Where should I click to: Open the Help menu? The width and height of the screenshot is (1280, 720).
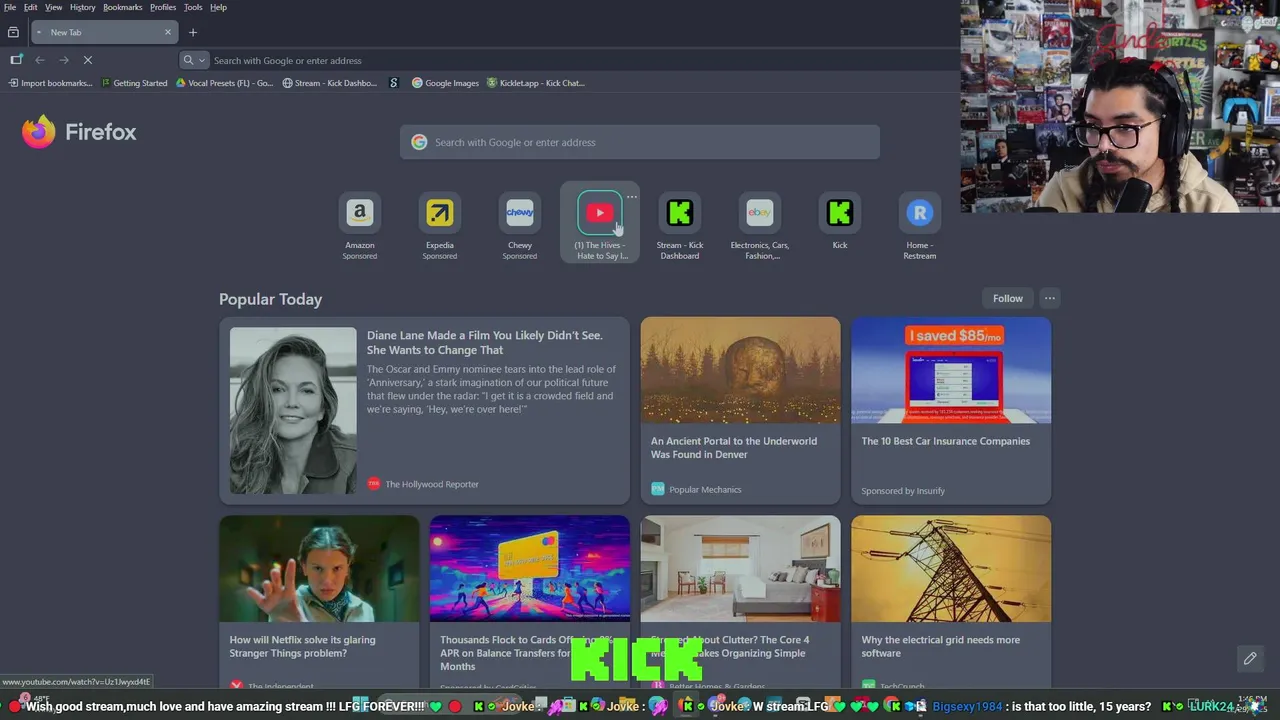pos(218,7)
